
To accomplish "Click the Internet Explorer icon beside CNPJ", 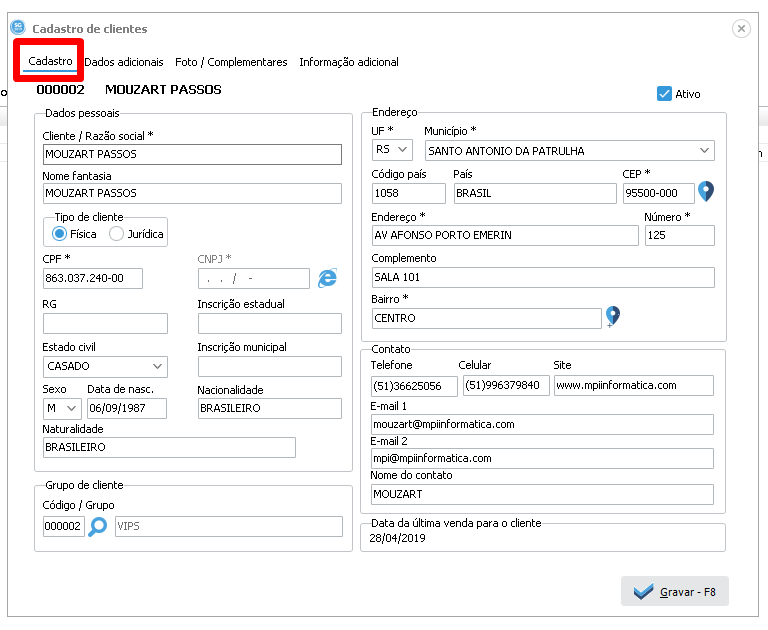I will click(x=327, y=278).
